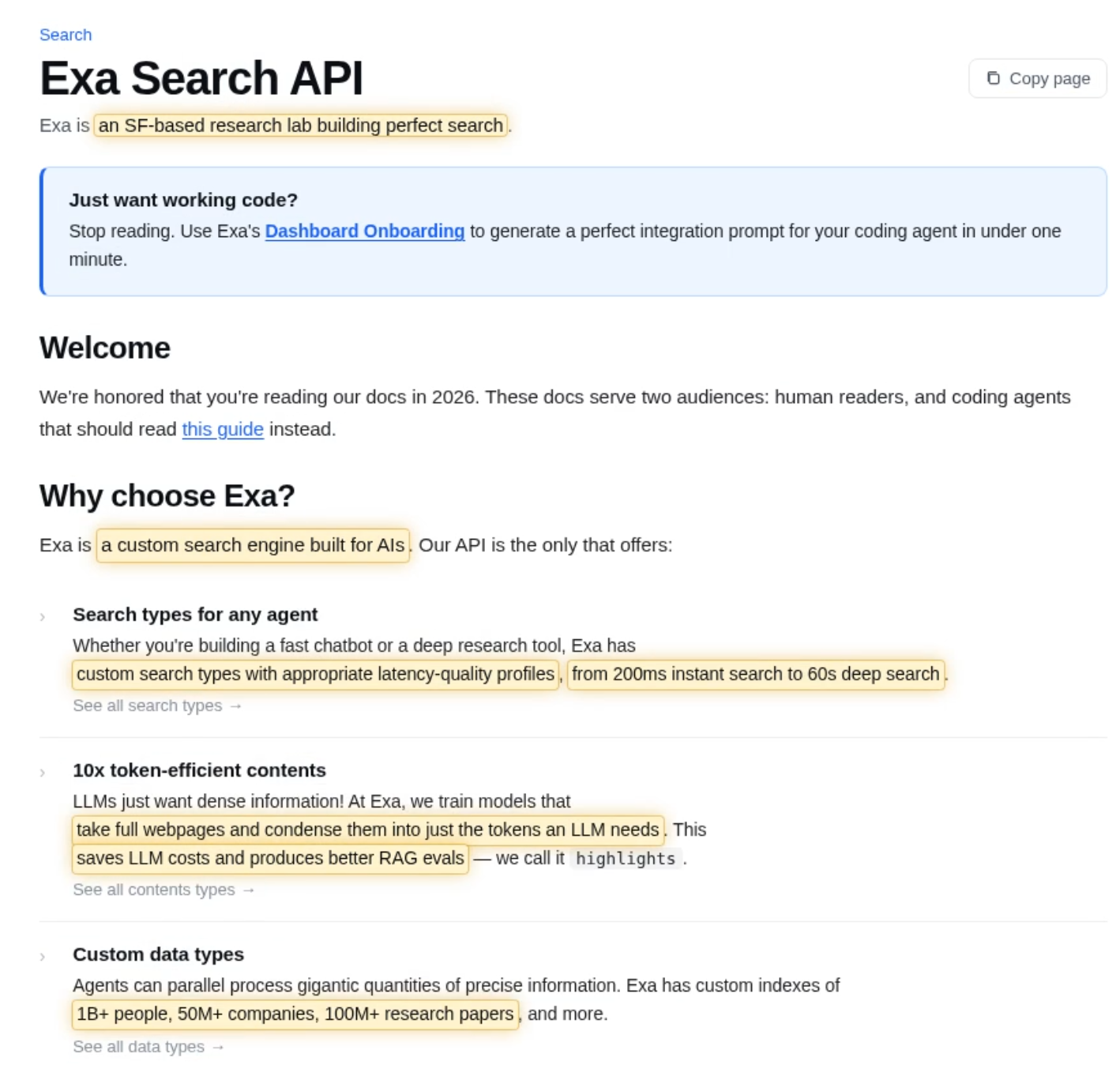1120x1080 pixels.
Task: Click highlighted "from 200ms instant search to 60s deep search"
Action: tap(756, 674)
